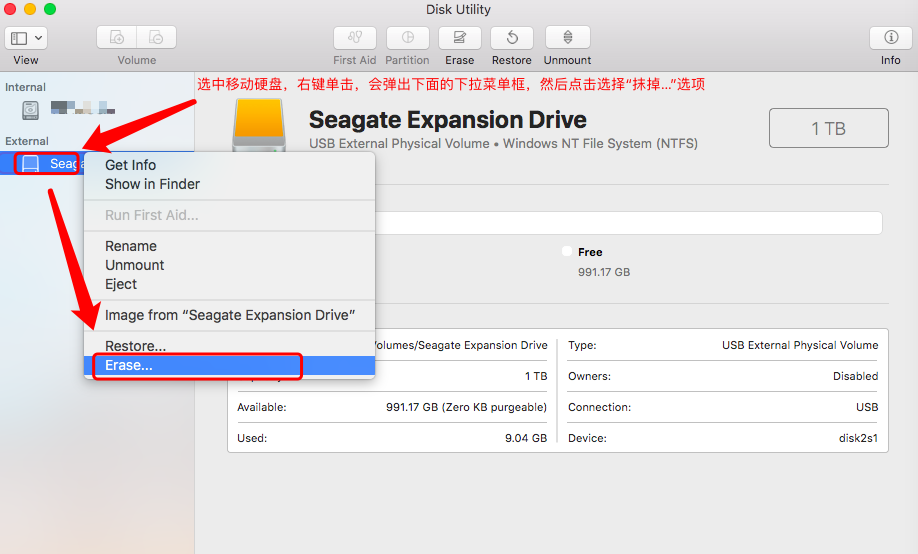
Task: Run First Aid from the toolbar
Action: (x=355, y=37)
